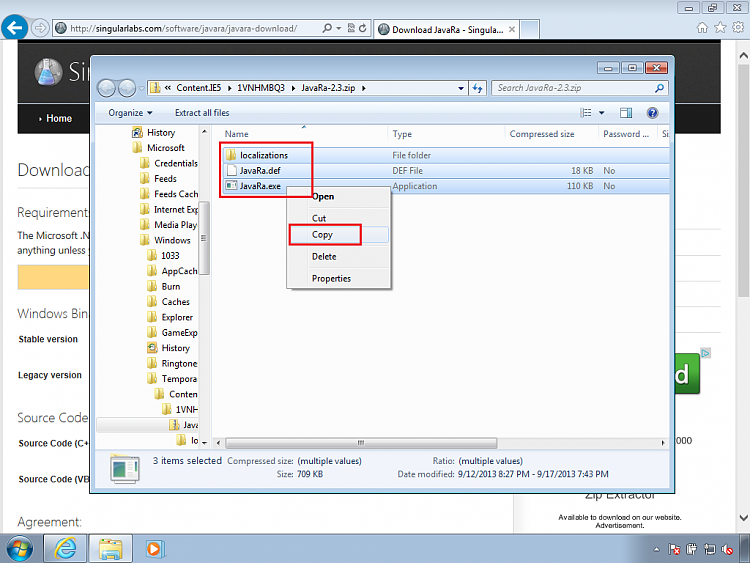
Task: Click the Search JavaRa-2.3.zip input field
Action: [x=574, y=88]
